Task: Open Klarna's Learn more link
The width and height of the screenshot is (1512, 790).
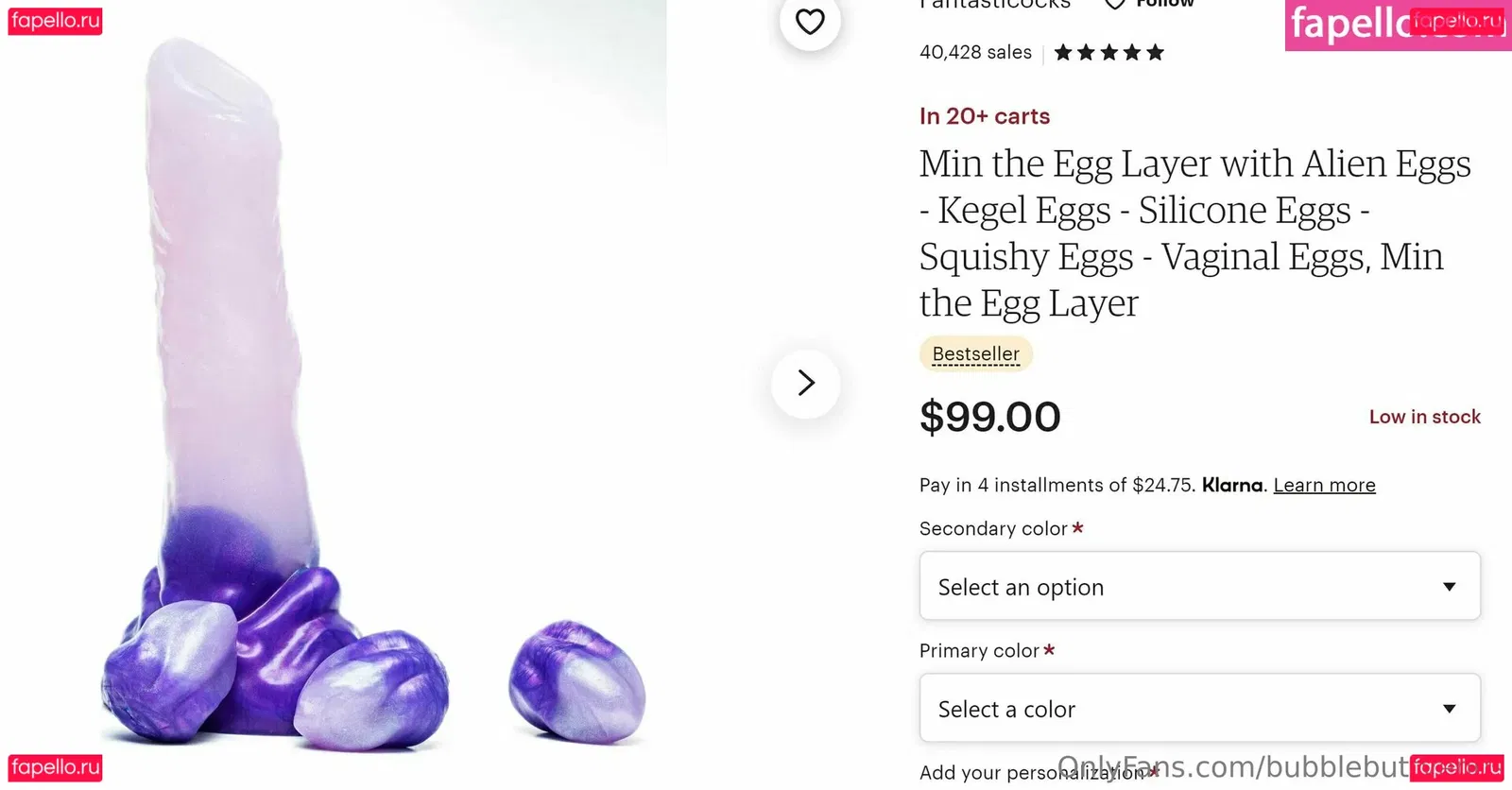Action: [1324, 485]
